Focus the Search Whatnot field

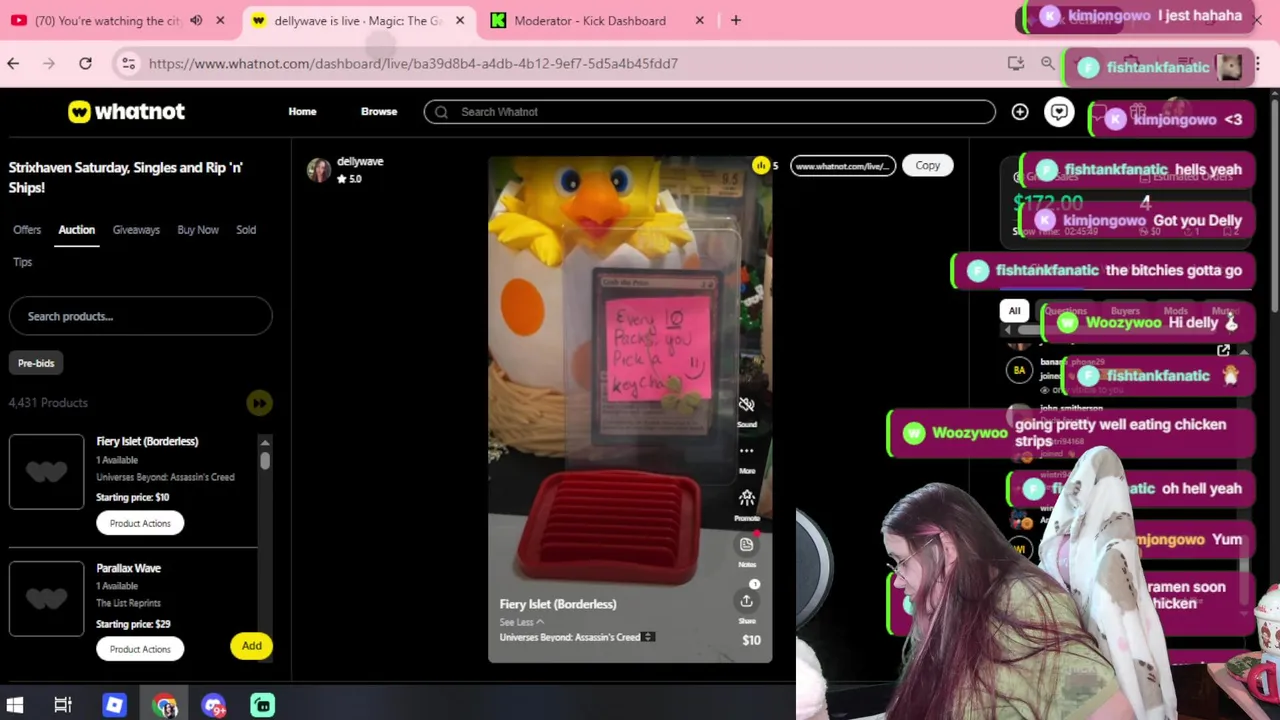pos(709,112)
